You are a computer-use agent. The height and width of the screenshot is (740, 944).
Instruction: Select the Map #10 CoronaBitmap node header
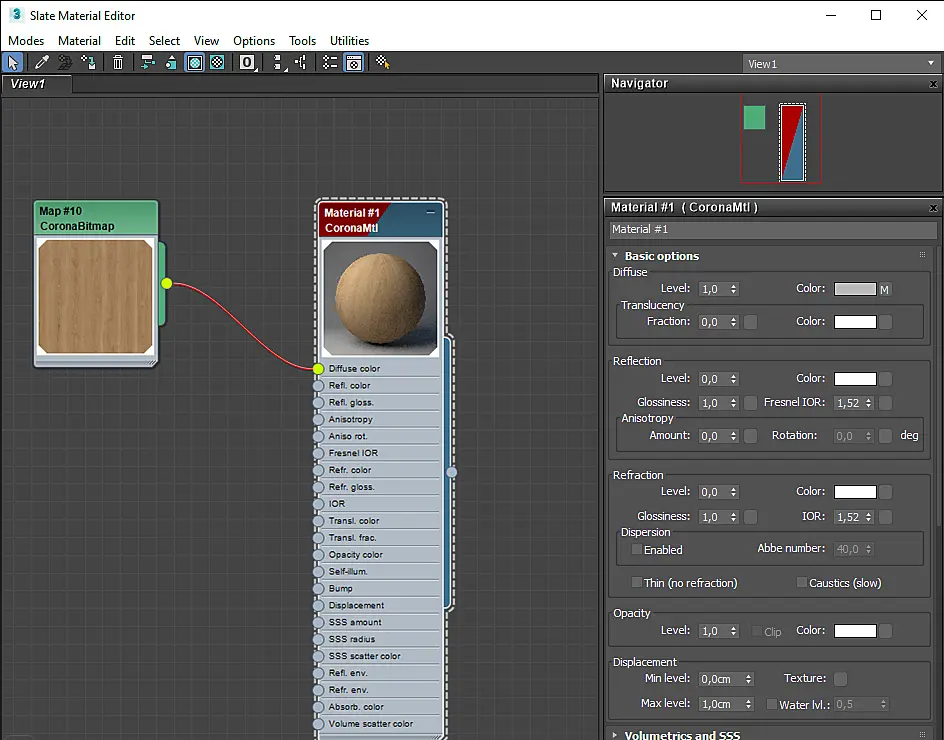(96, 219)
